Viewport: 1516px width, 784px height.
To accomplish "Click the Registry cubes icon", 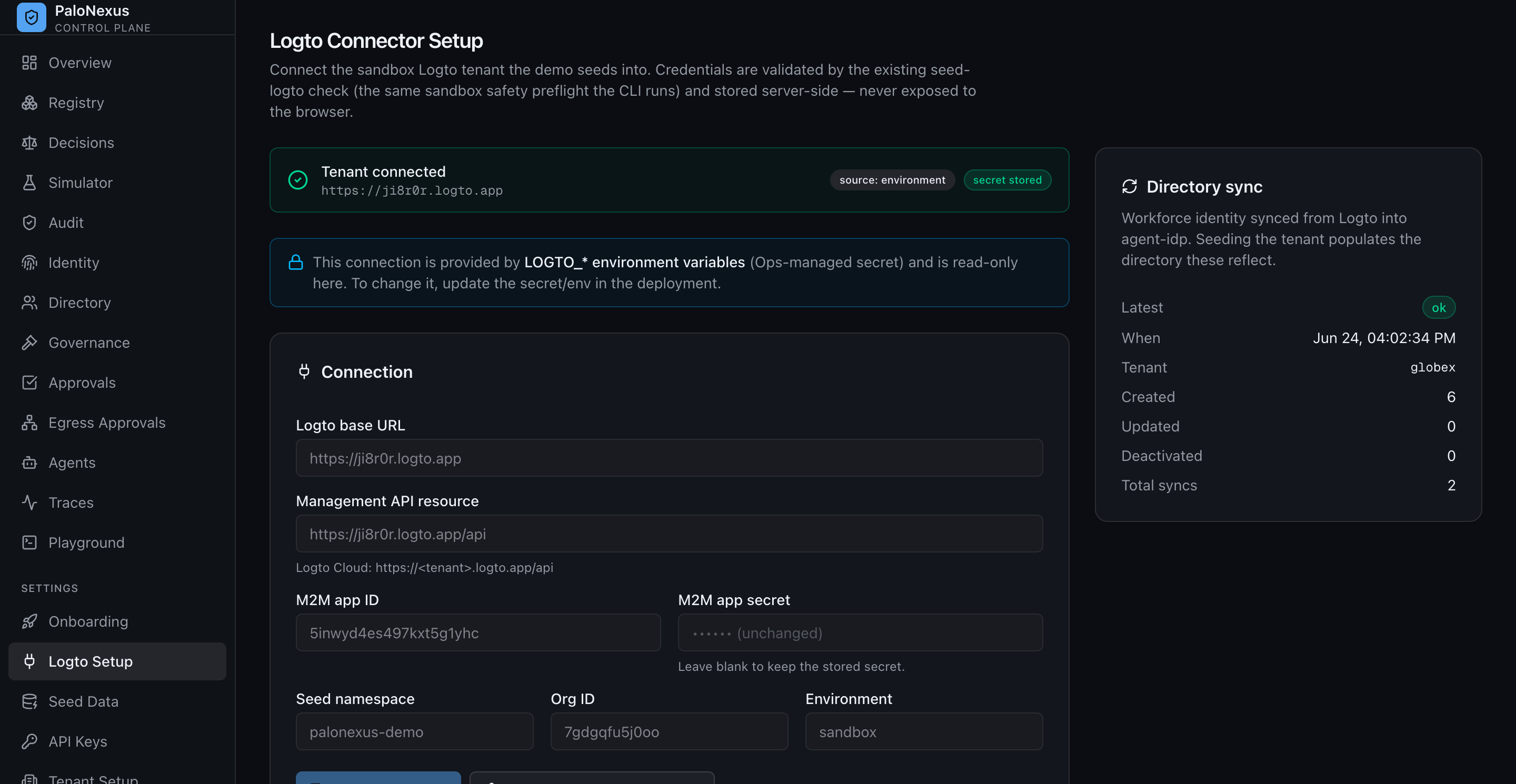I will 29,103.
